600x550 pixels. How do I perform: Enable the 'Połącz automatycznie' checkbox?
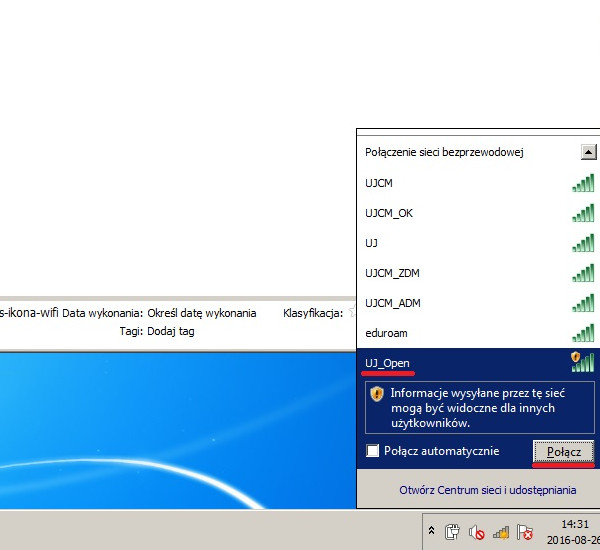pyautogui.click(x=373, y=451)
